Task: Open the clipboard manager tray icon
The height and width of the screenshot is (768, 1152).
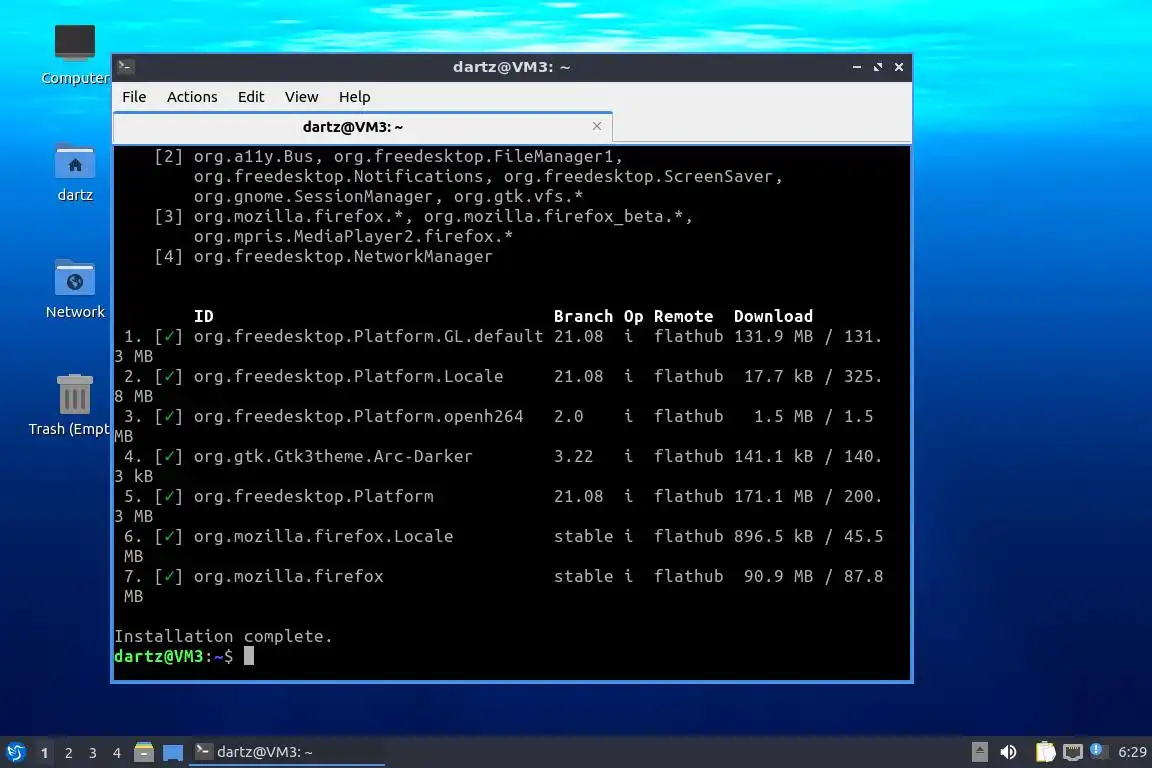Action: point(1045,752)
